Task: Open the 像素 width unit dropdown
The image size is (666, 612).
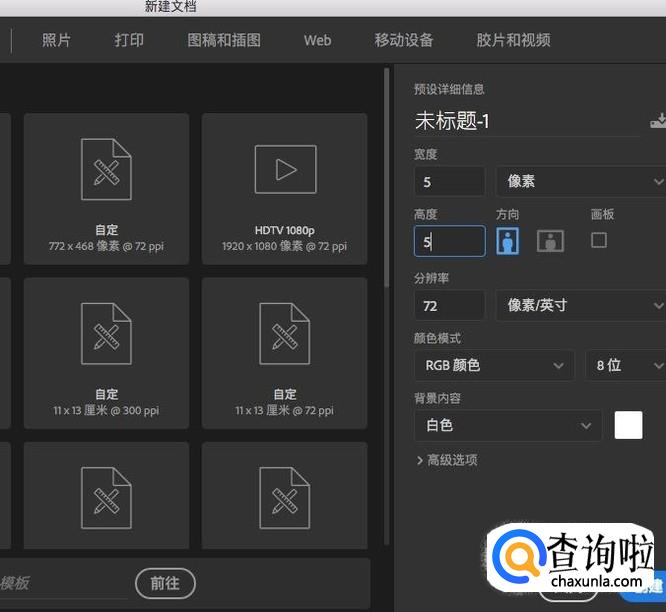Action: coord(580,181)
